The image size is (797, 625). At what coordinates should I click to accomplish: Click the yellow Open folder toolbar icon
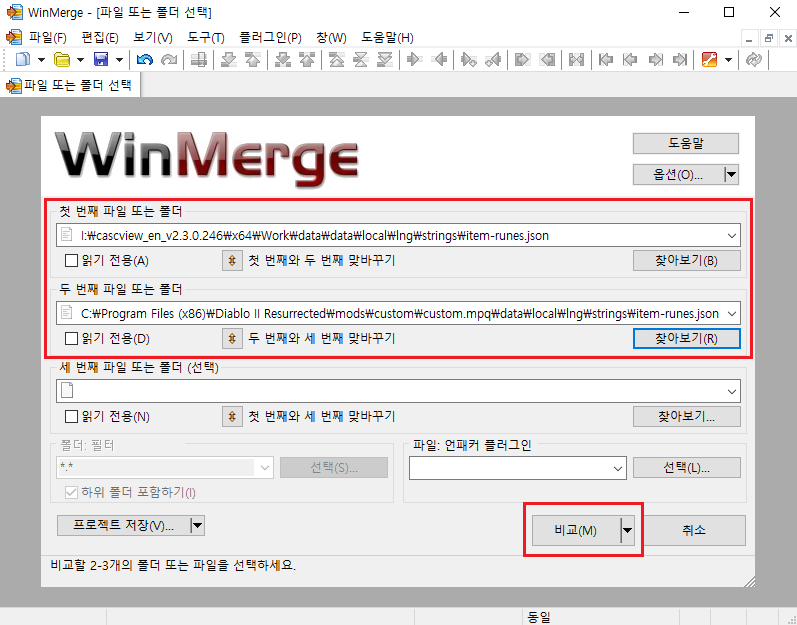(x=62, y=60)
